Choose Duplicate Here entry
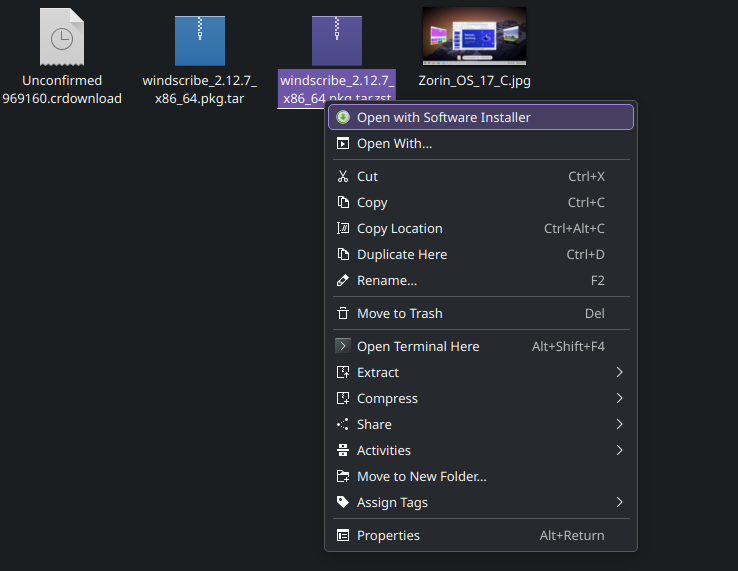 [481, 254]
